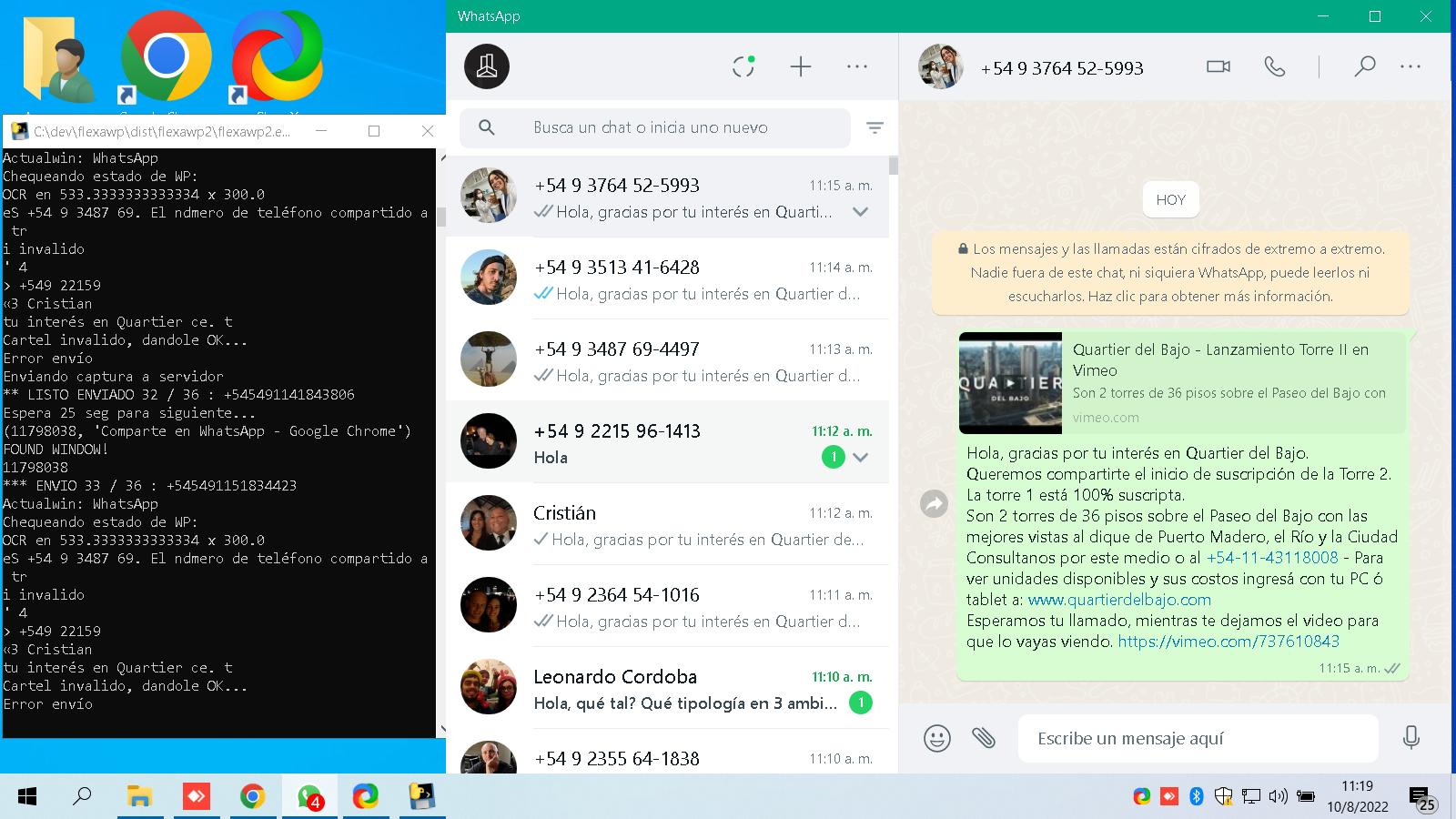The width and height of the screenshot is (1456, 819).
Task: Switch to the Edge-like browser in taskbar
Action: [366, 797]
